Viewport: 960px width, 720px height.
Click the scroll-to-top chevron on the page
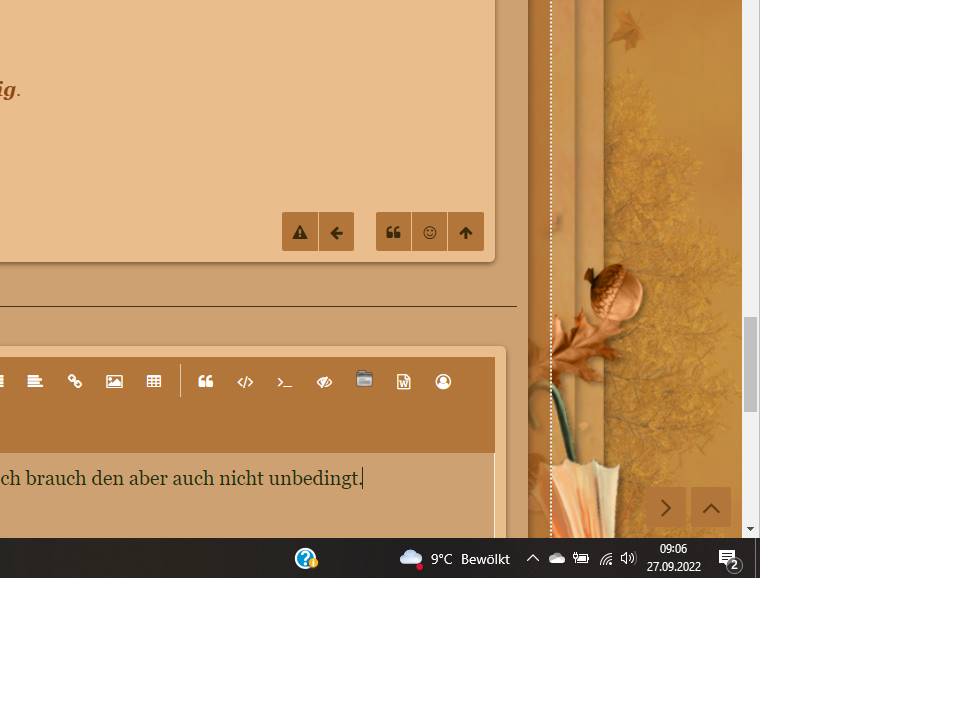pos(711,508)
